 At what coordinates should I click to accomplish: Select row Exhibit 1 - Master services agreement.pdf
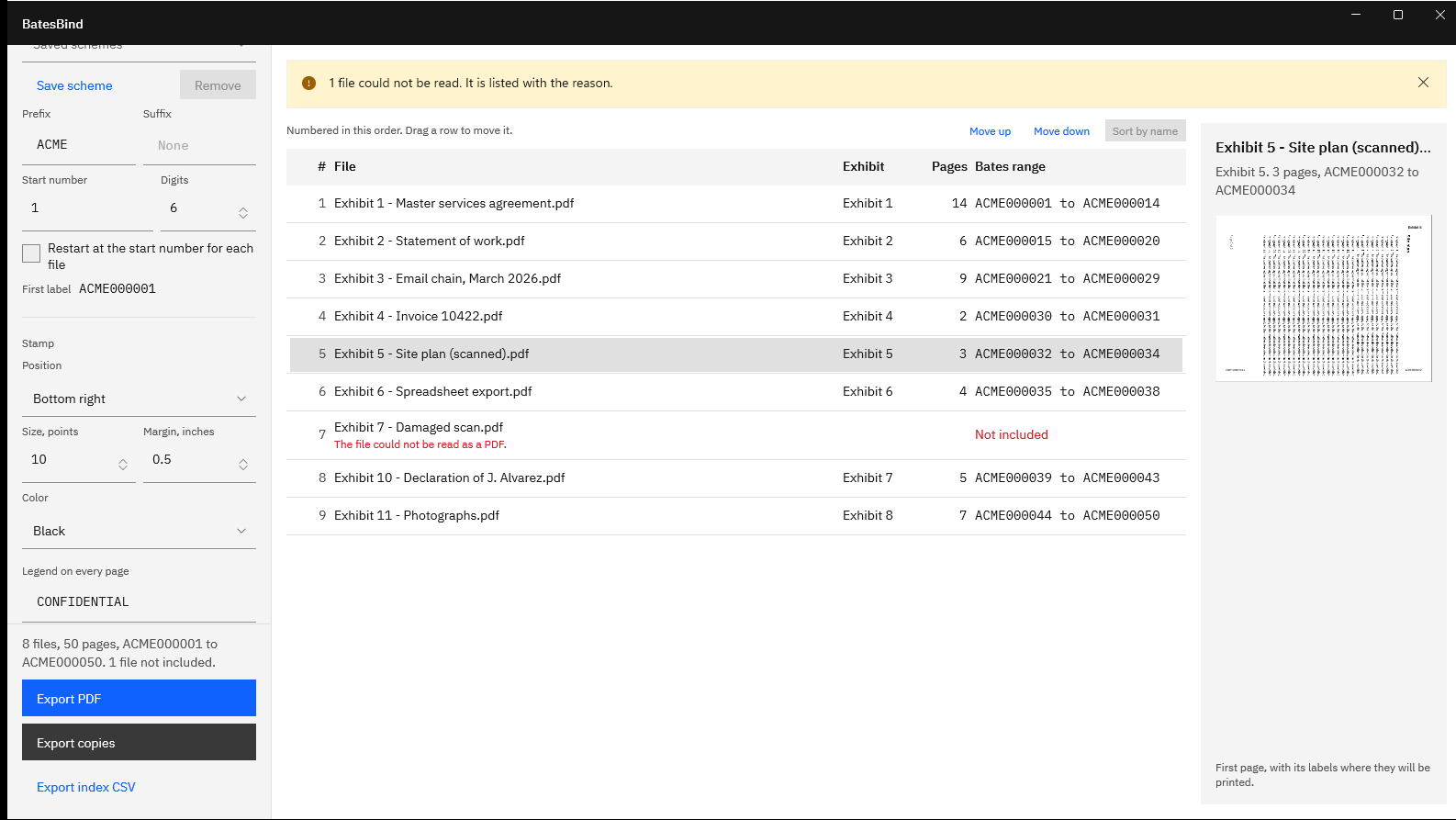click(x=736, y=204)
